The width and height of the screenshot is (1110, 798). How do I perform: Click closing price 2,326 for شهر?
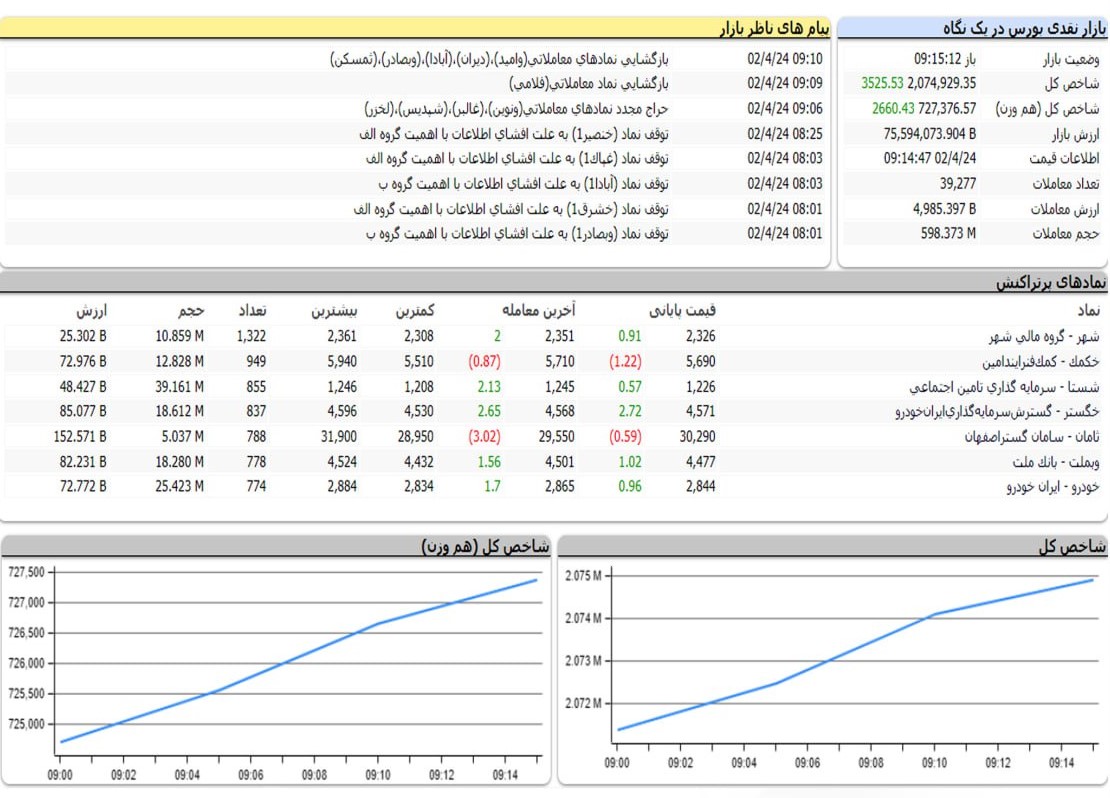point(700,336)
